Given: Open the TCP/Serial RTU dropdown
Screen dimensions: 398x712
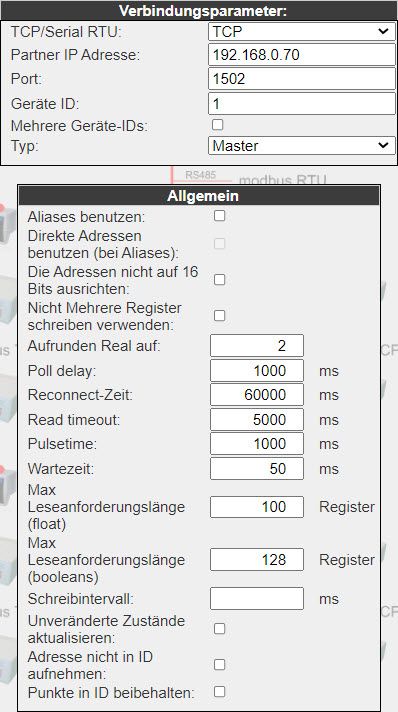Looking at the screenshot, I should pos(302,31).
